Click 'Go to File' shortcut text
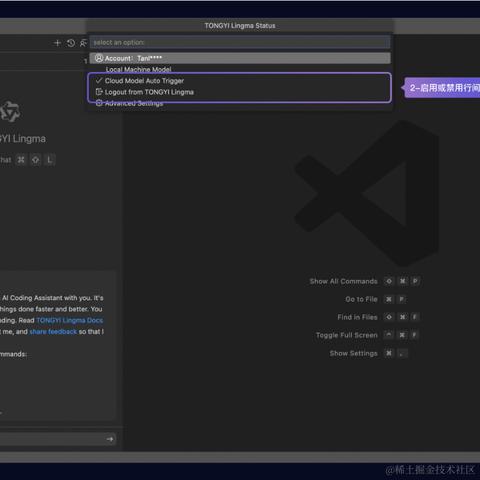 point(361,299)
